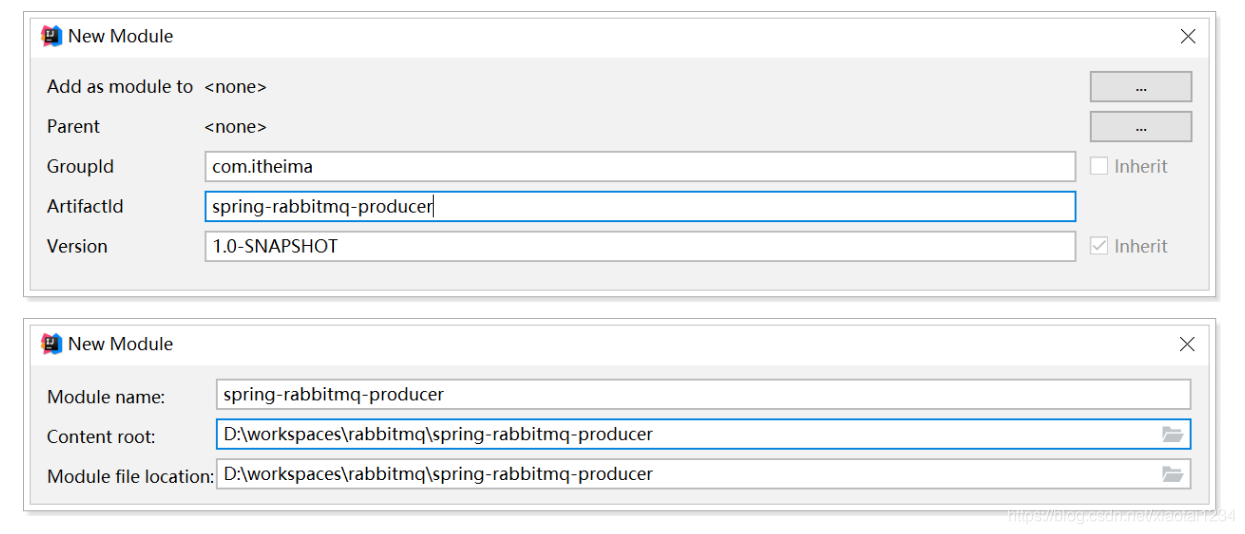Viewport: 1245px width, 534px height.
Task: Toggle the Inherit checkbox beside GroupId
Action: pyautogui.click(x=1099, y=166)
